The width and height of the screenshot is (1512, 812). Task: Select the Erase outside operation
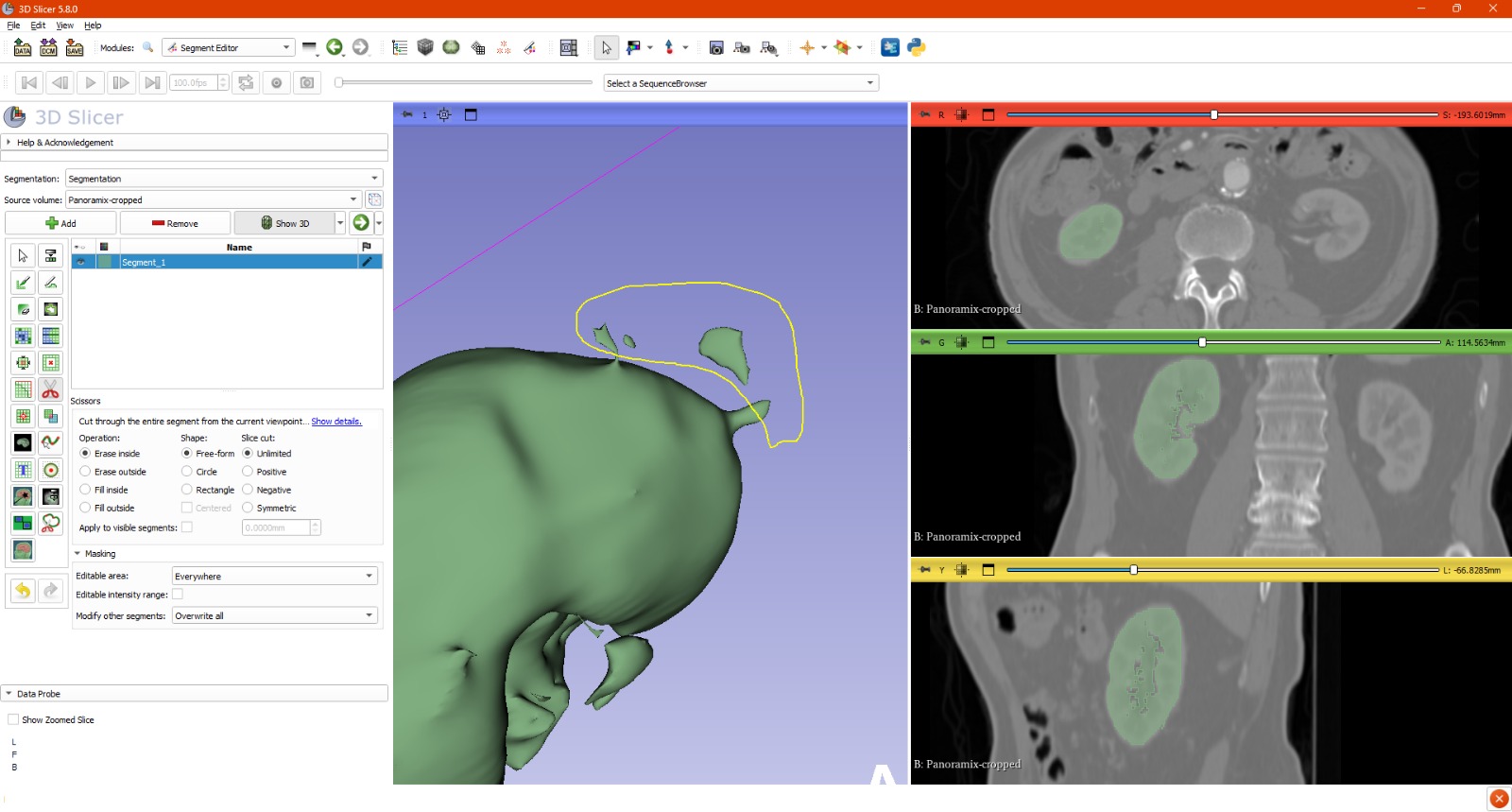[x=113, y=472]
